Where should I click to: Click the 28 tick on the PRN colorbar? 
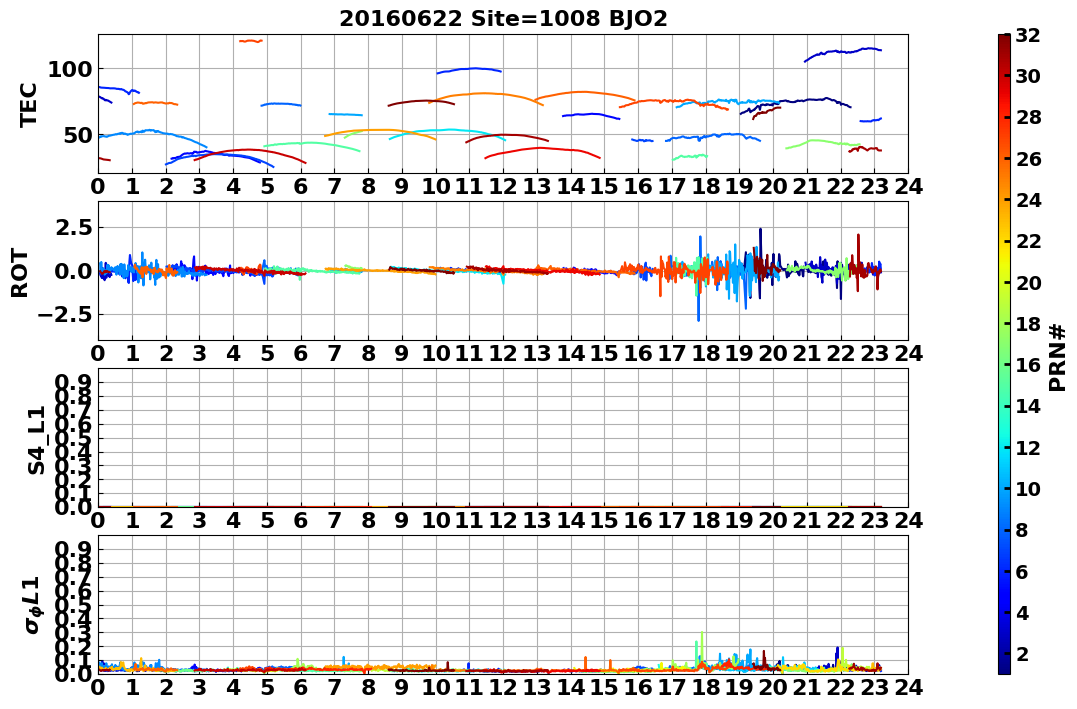point(1028,117)
